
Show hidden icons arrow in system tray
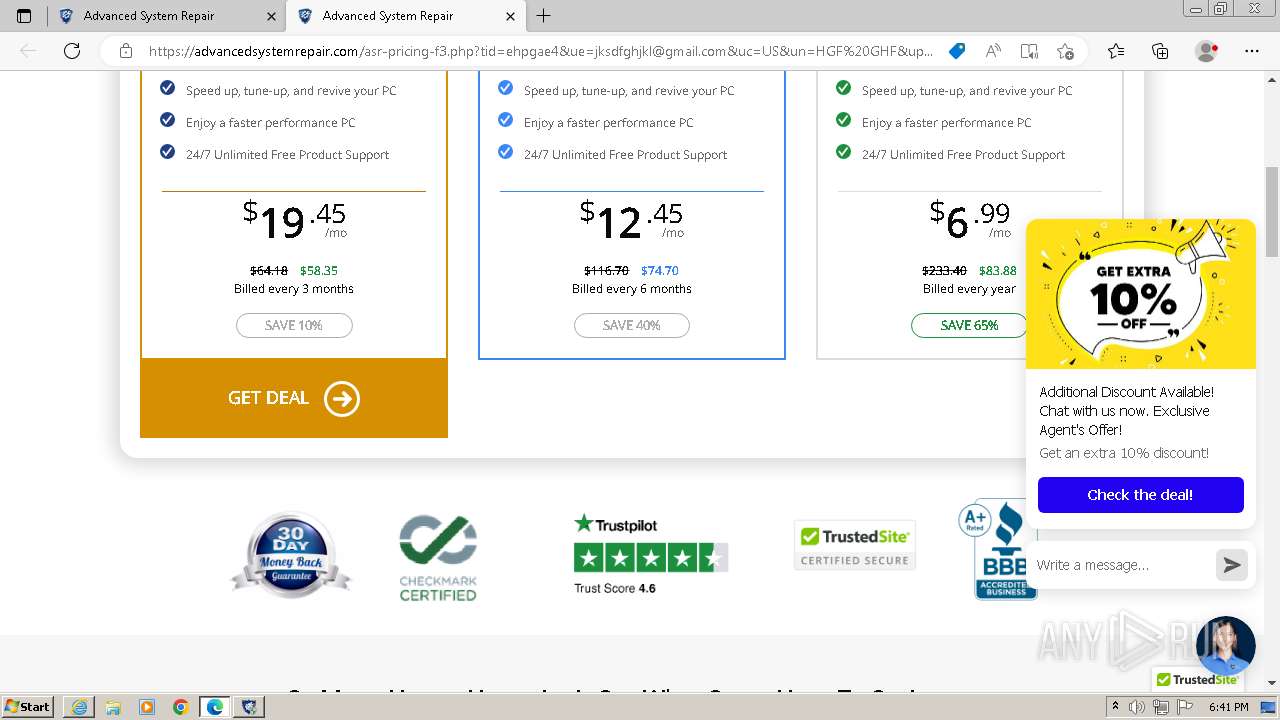(1116, 707)
